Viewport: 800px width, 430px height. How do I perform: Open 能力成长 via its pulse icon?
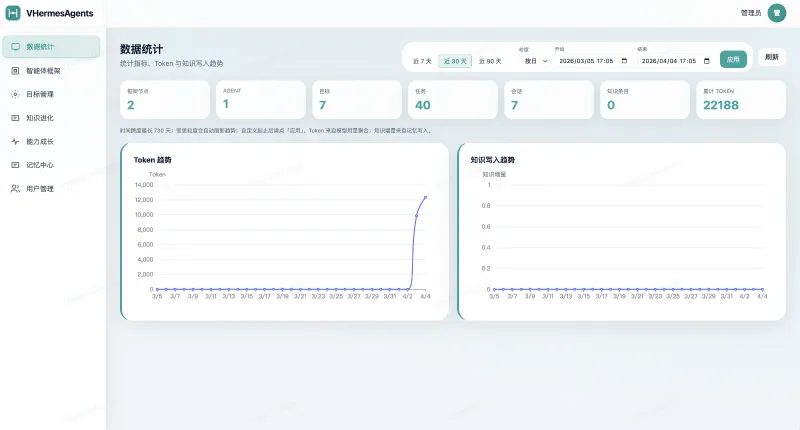15,142
